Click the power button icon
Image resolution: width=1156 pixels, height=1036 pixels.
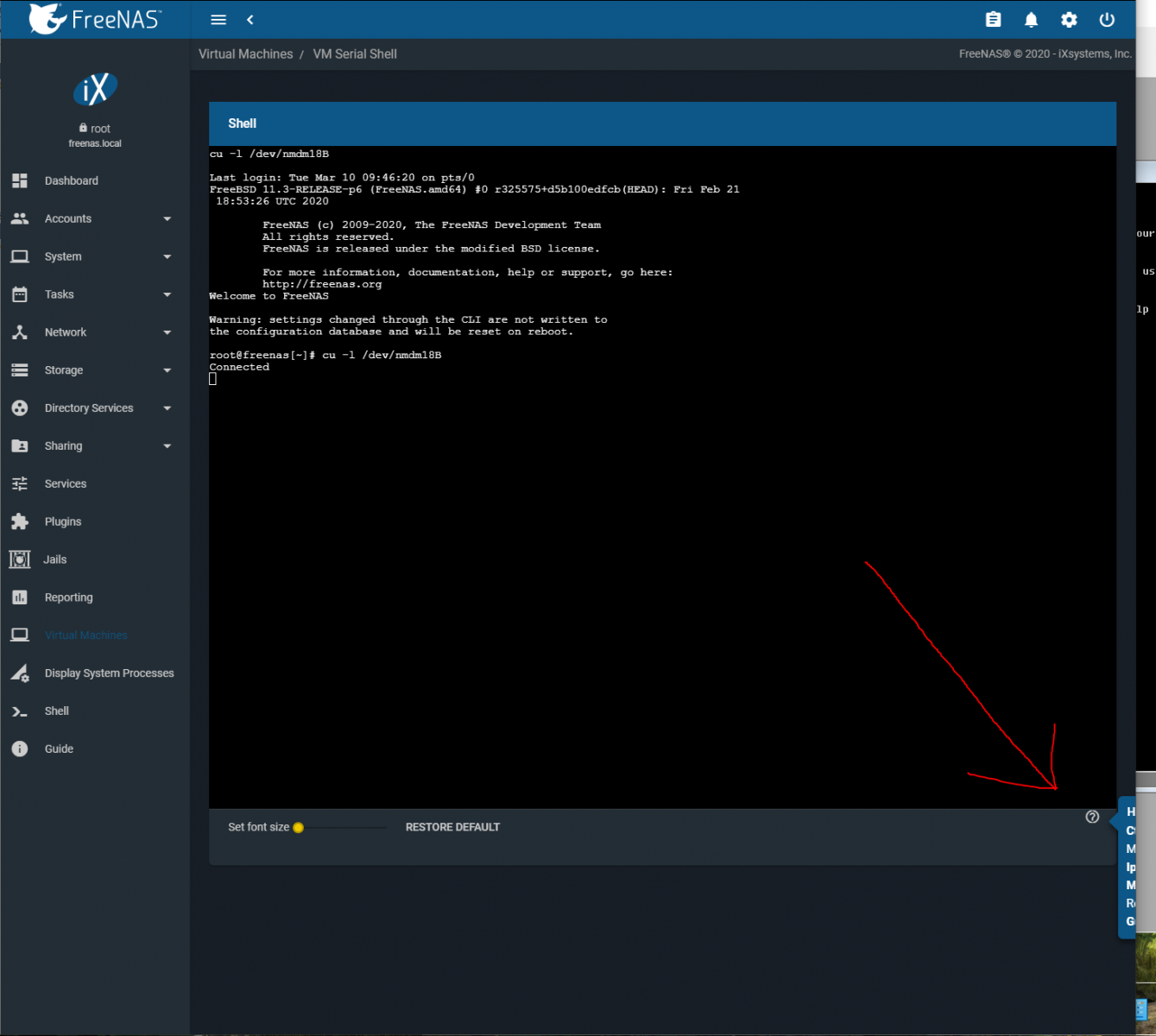(1107, 20)
